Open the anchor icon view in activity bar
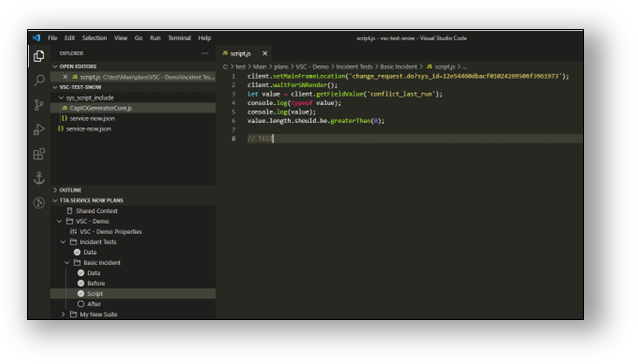The image size is (638, 364). (39, 178)
